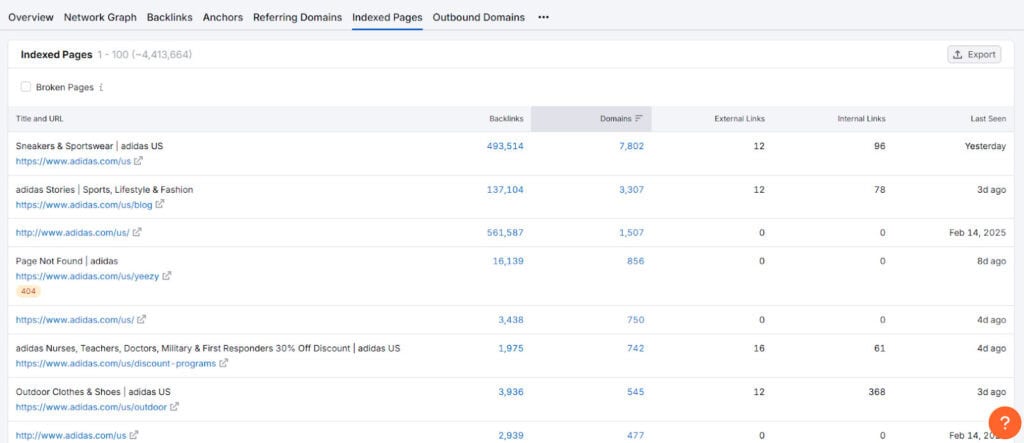The width and height of the screenshot is (1024, 443).
Task: Click title 'Sneakers & Sportswear | adidas US'
Action: pos(89,146)
